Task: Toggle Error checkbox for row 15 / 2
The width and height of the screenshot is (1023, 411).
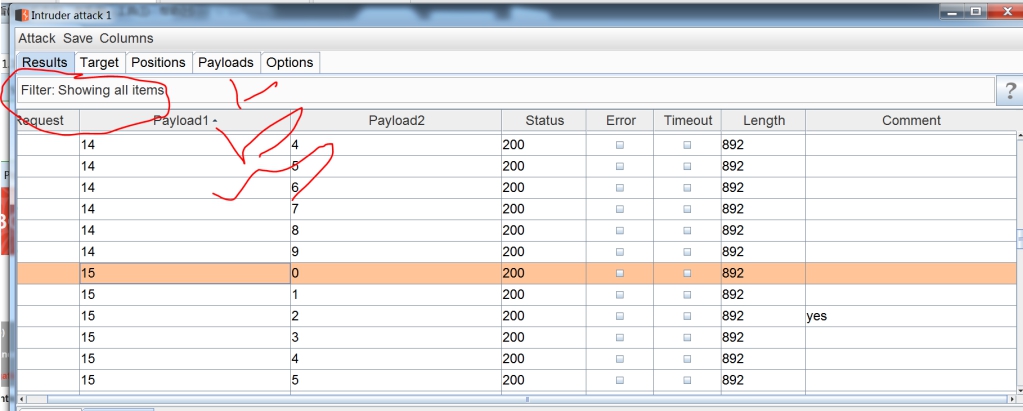Action: pos(620,316)
